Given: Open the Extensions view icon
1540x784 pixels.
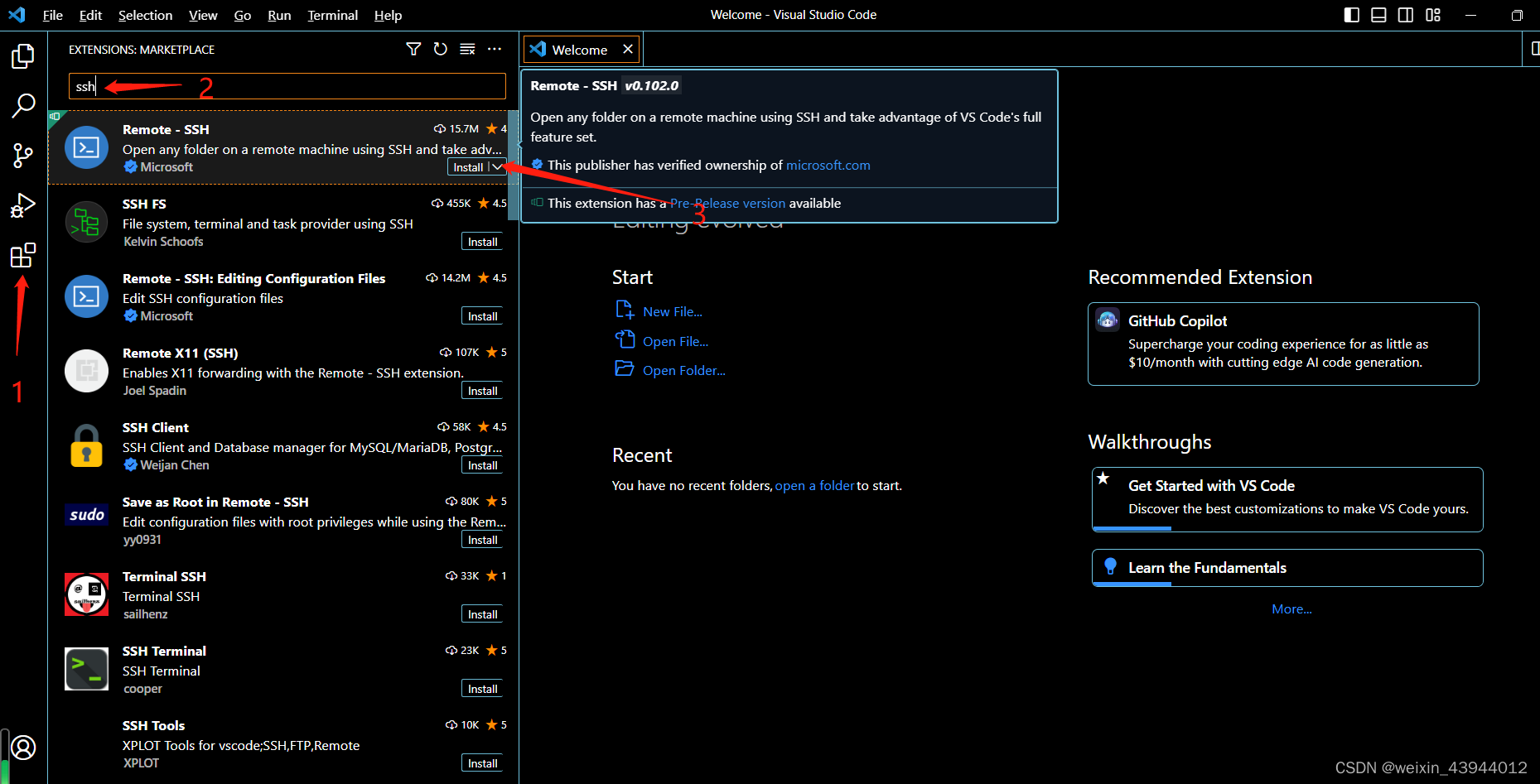Looking at the screenshot, I should pyautogui.click(x=23, y=255).
